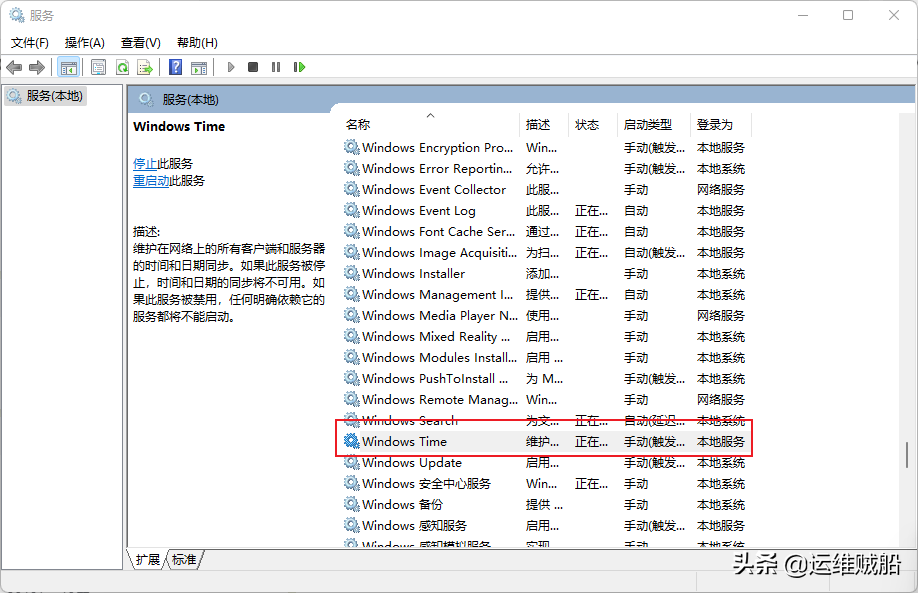The height and width of the screenshot is (593, 918).
Task: Open the 操作(A) menu
Action: click(84, 43)
